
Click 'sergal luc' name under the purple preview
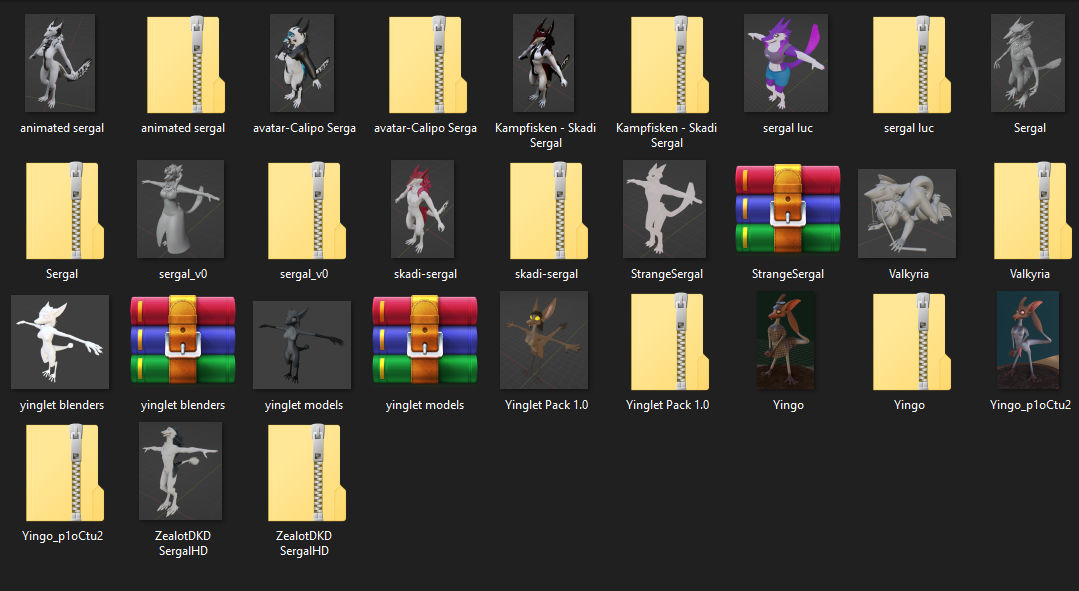pos(788,128)
